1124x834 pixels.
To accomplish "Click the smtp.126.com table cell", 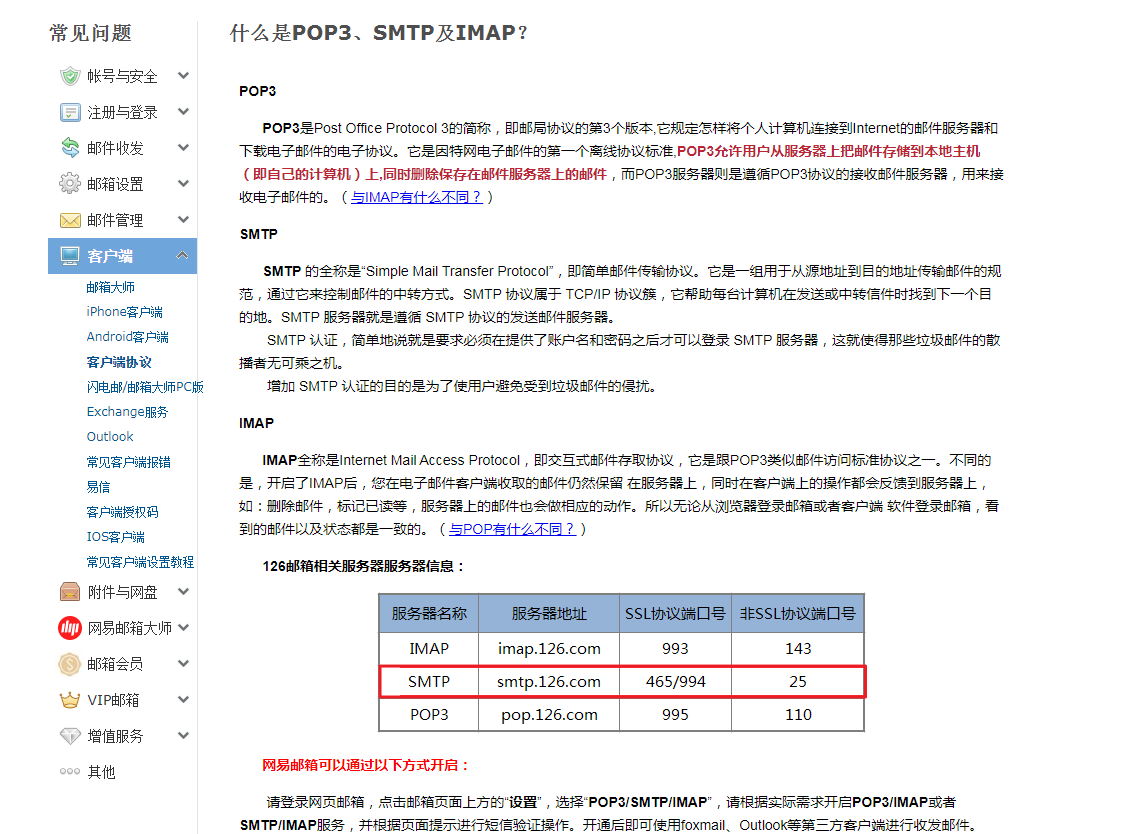I will coord(549,681).
